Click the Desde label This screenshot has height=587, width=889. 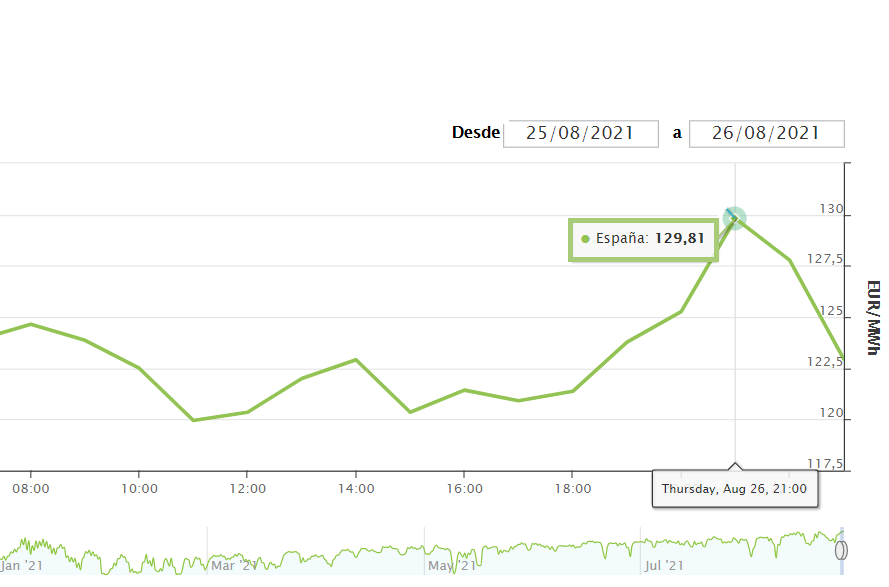point(476,133)
